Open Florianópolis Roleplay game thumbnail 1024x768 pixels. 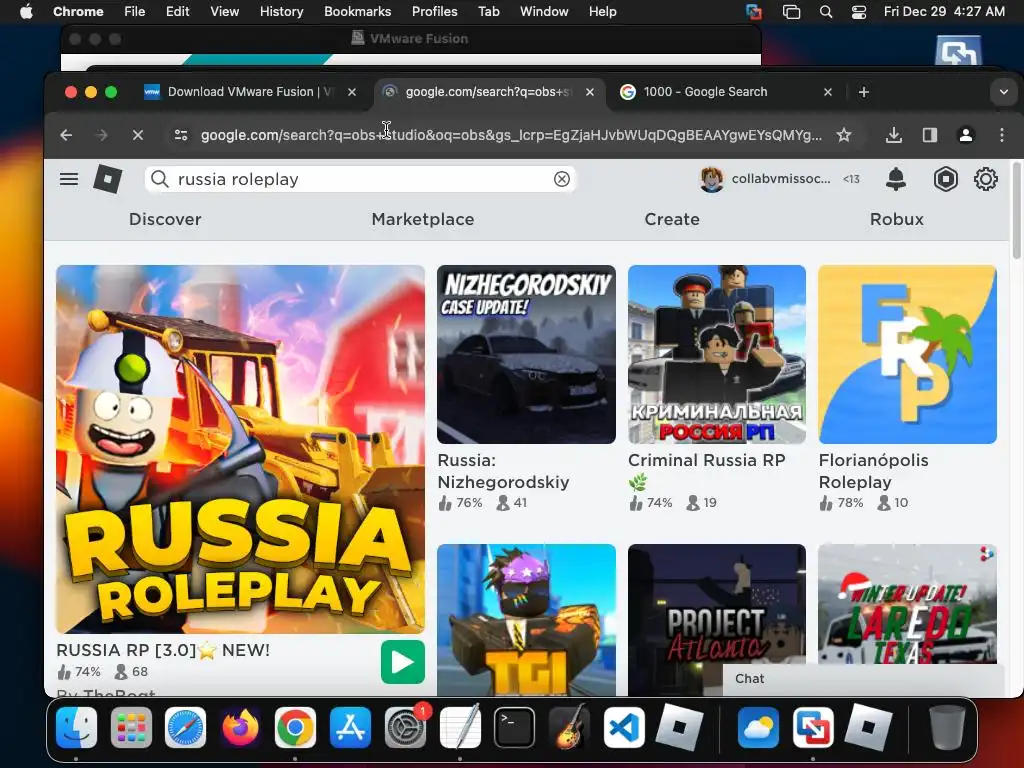907,355
